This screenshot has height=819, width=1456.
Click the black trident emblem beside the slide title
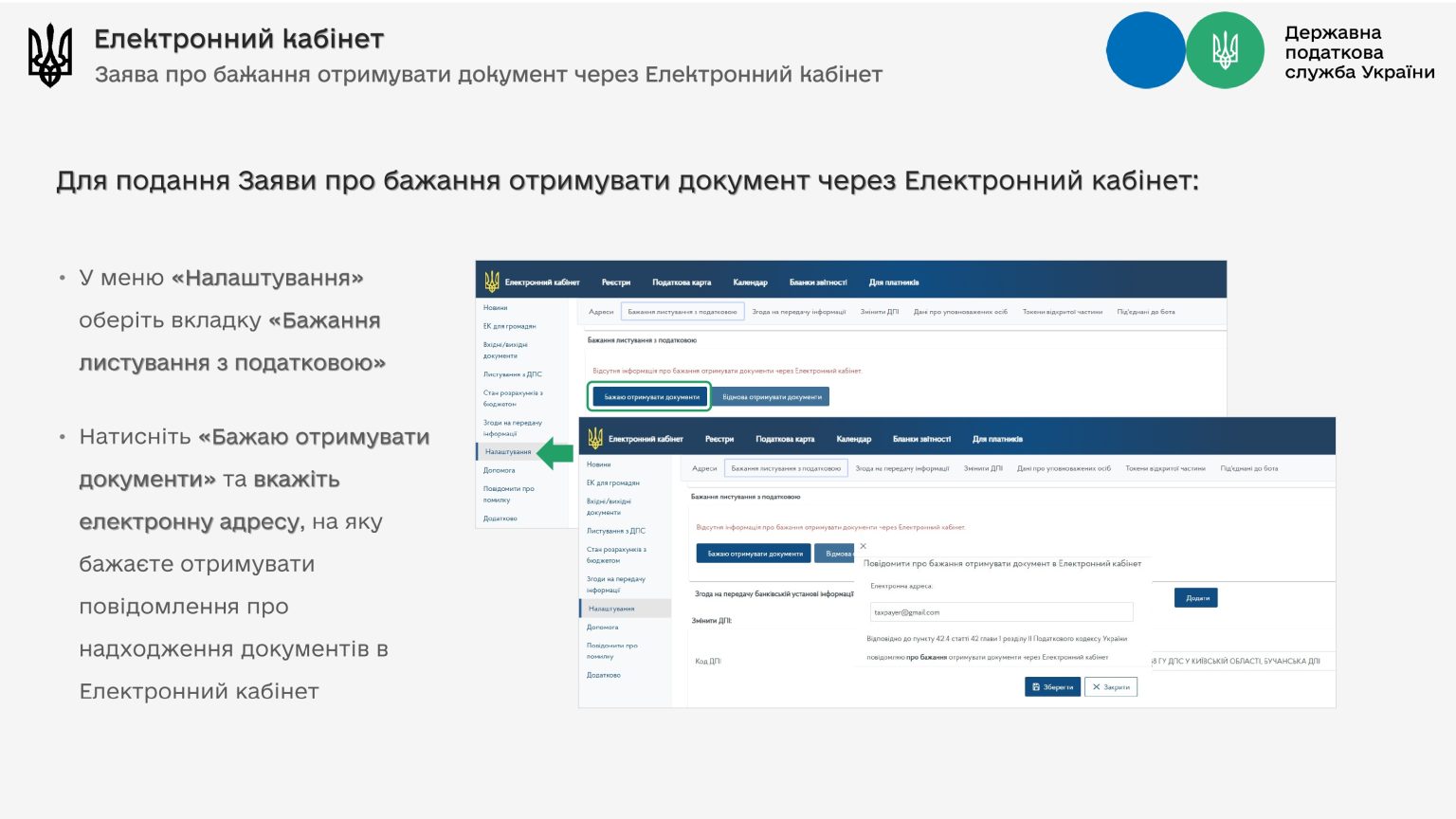point(49,55)
